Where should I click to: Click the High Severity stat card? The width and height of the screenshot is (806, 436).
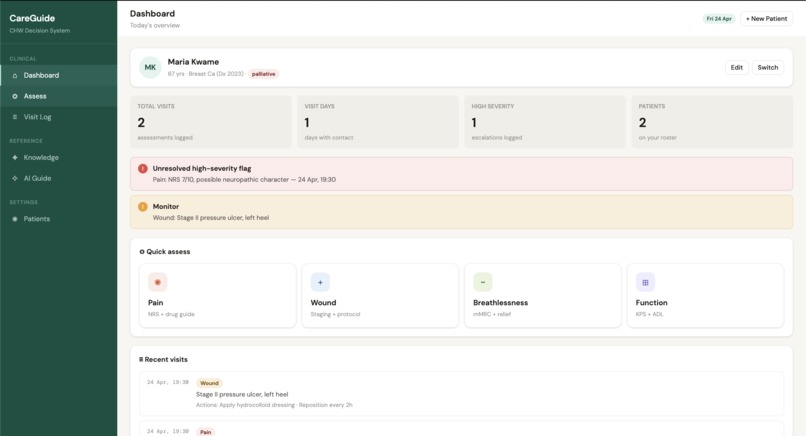(x=545, y=122)
